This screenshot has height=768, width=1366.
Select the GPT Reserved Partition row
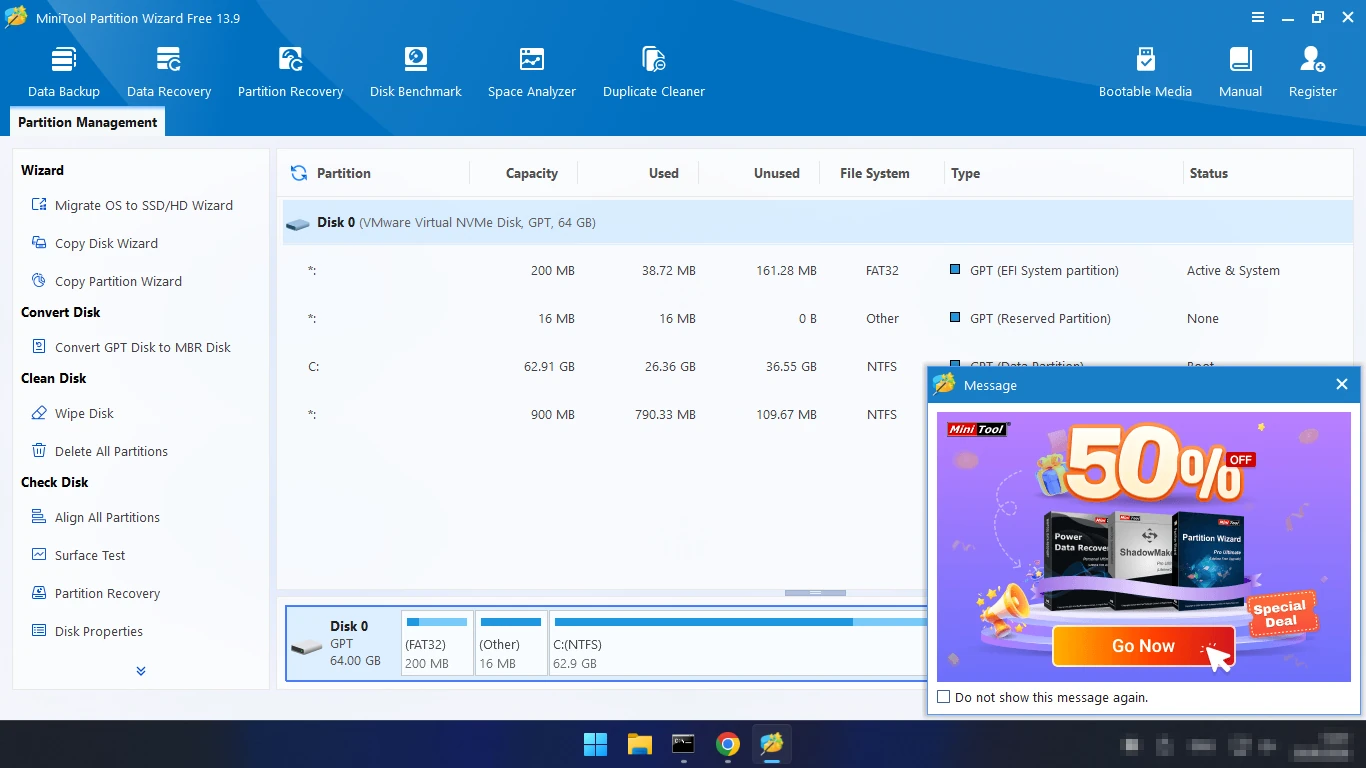tap(817, 318)
